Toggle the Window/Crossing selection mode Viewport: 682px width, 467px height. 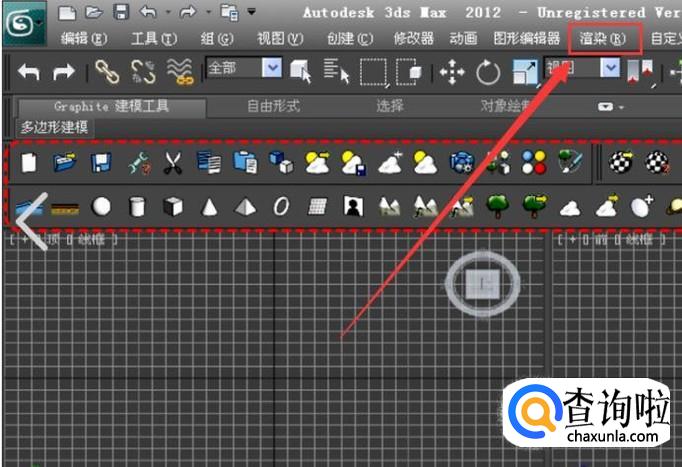coord(408,71)
